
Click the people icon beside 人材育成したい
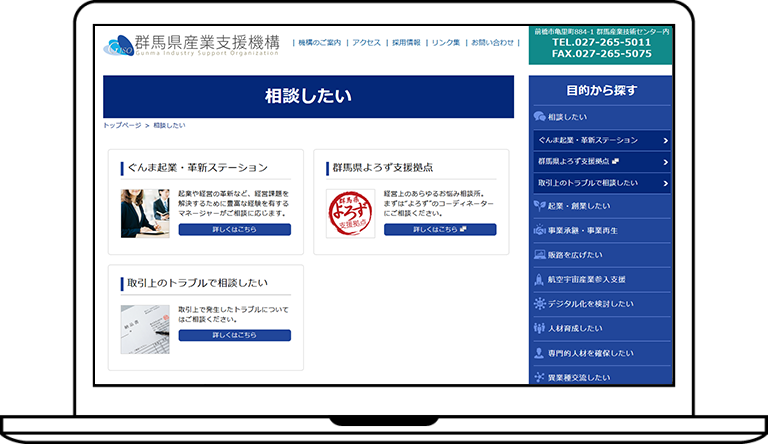539,328
